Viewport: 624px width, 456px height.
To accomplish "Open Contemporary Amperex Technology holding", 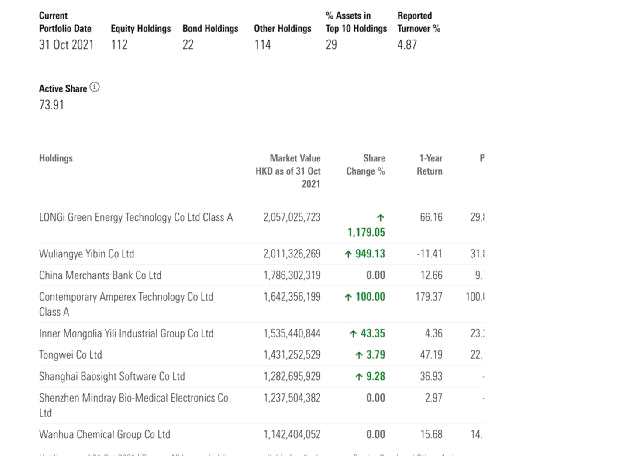I will pyautogui.click(x=126, y=297).
